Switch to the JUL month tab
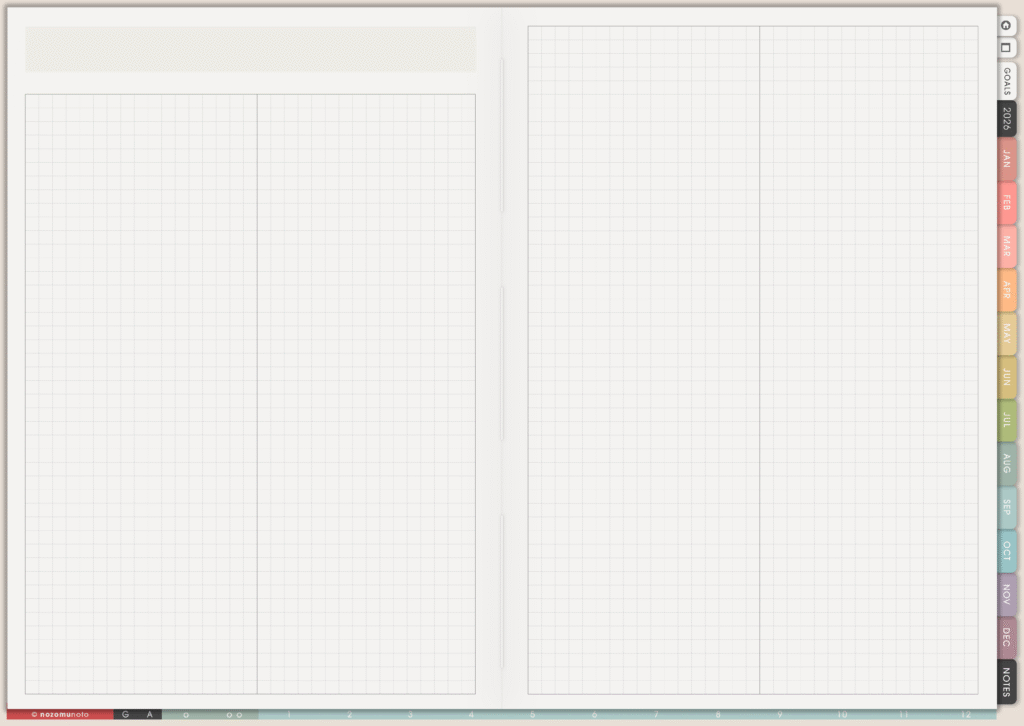Image resolution: width=1024 pixels, height=726 pixels. (1006, 420)
